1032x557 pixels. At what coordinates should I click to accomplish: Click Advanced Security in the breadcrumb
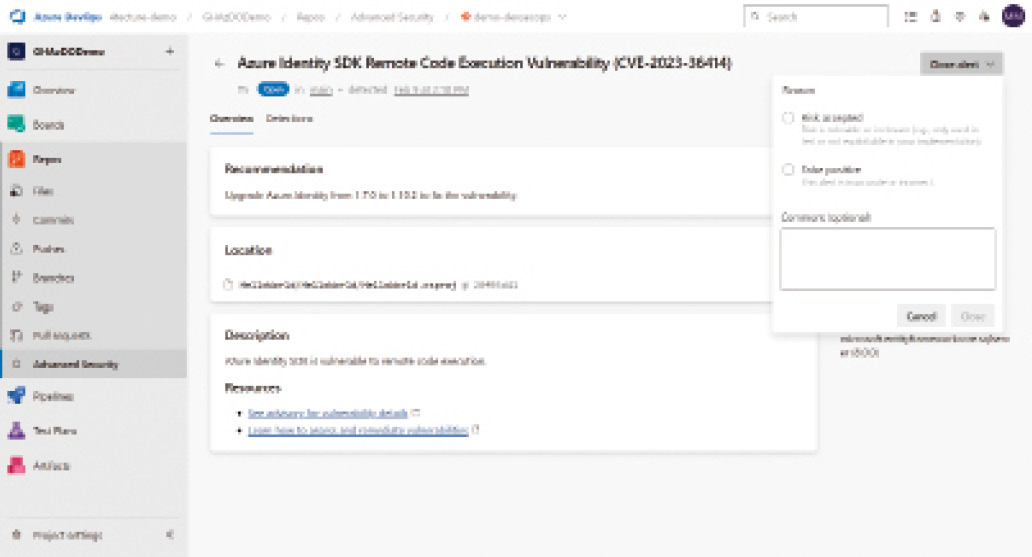[392, 17]
